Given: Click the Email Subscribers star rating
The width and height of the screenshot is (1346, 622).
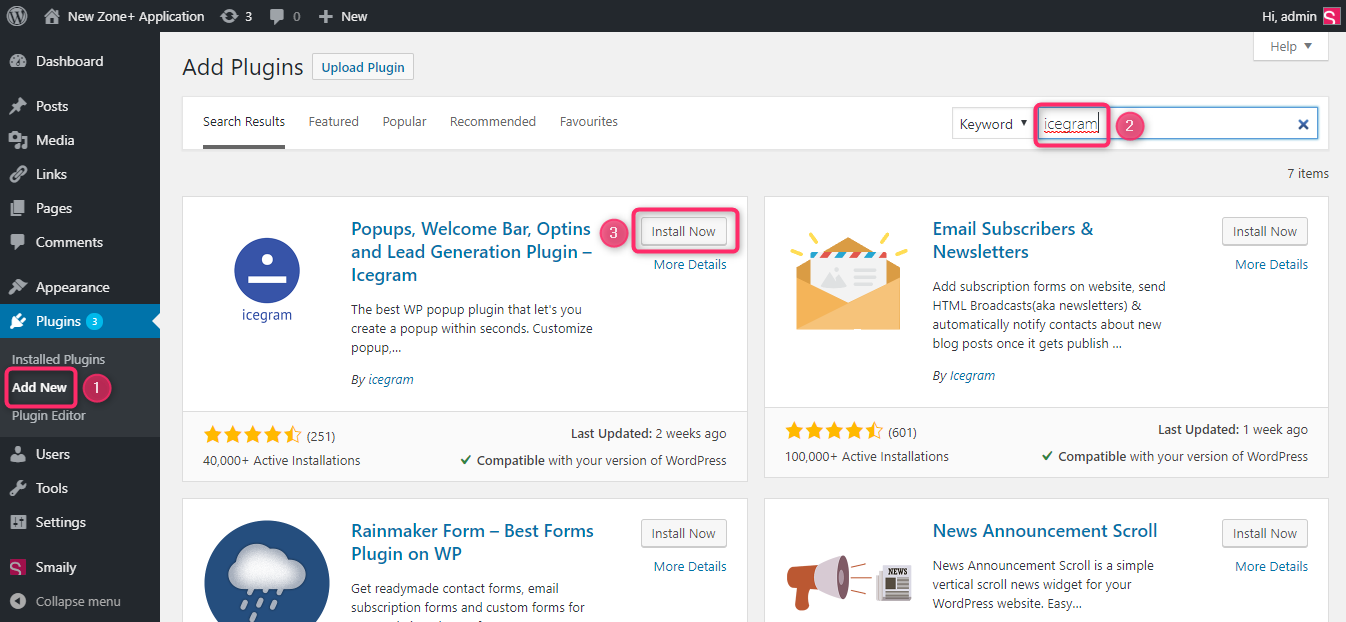Looking at the screenshot, I should pyautogui.click(x=834, y=431).
